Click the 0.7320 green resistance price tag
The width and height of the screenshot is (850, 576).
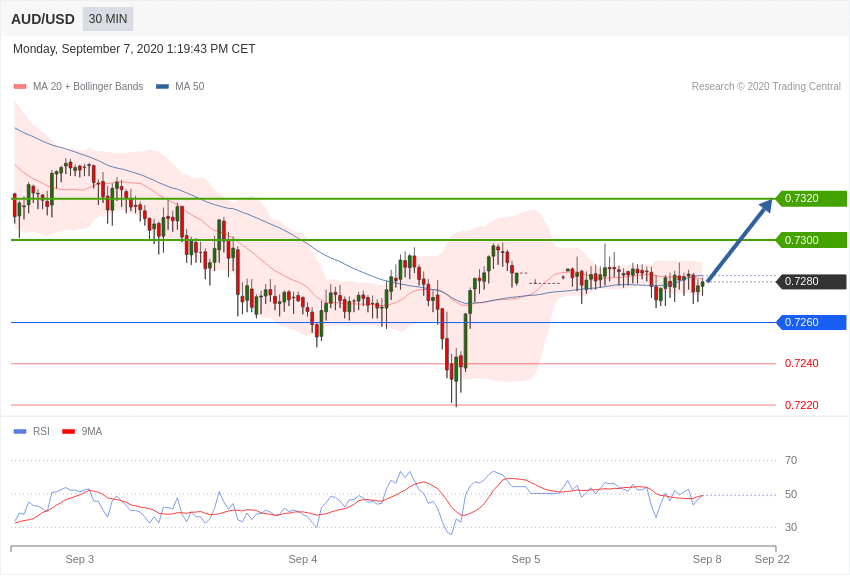coord(812,198)
